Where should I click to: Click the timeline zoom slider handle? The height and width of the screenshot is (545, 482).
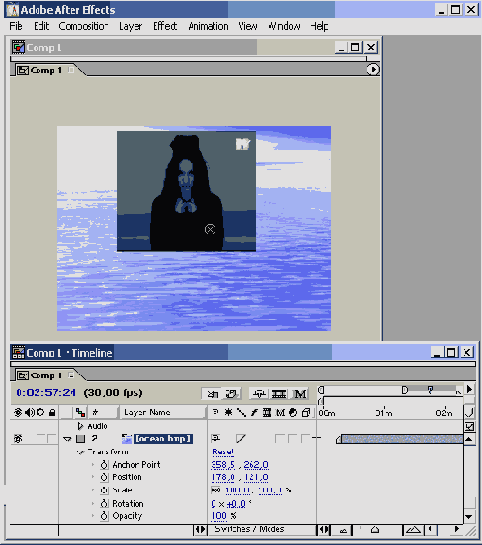click(375, 530)
